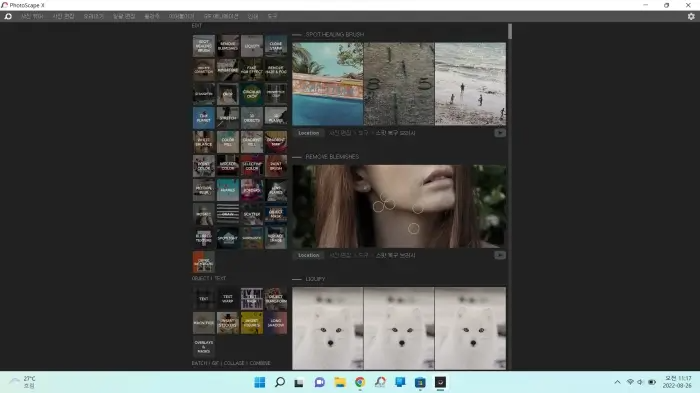The image size is (700, 393).
Task: Select the Color Fill tile
Action: pos(228,142)
